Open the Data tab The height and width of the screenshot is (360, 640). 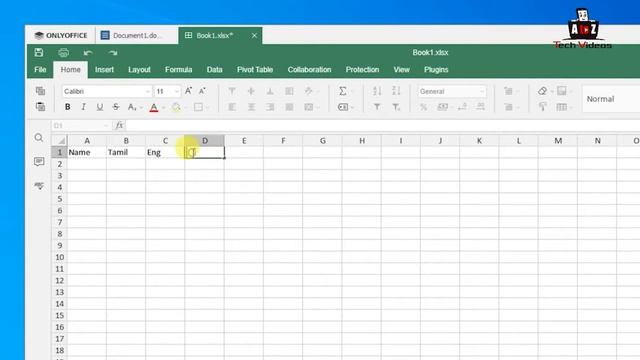pyautogui.click(x=214, y=70)
